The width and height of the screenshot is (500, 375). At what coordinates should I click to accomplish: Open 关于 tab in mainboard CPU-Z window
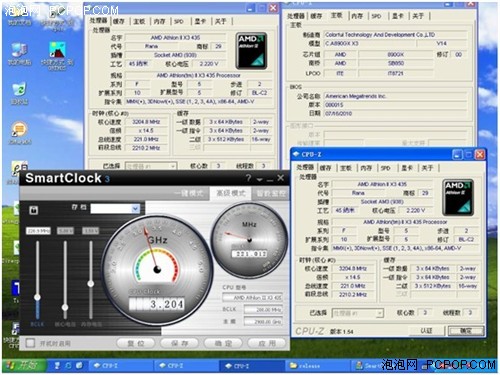pyautogui.click(x=418, y=16)
